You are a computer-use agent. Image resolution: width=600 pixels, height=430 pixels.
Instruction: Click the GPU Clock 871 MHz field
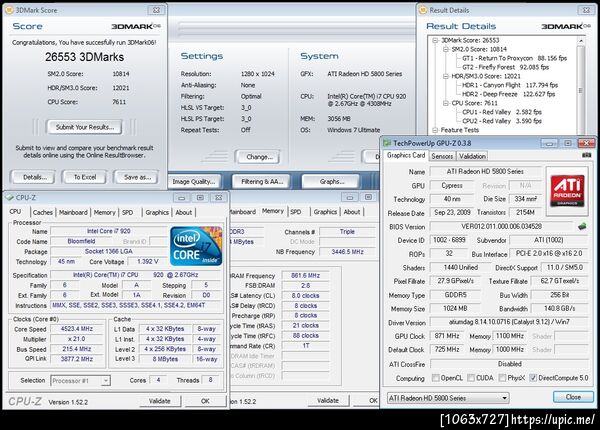[447, 336]
